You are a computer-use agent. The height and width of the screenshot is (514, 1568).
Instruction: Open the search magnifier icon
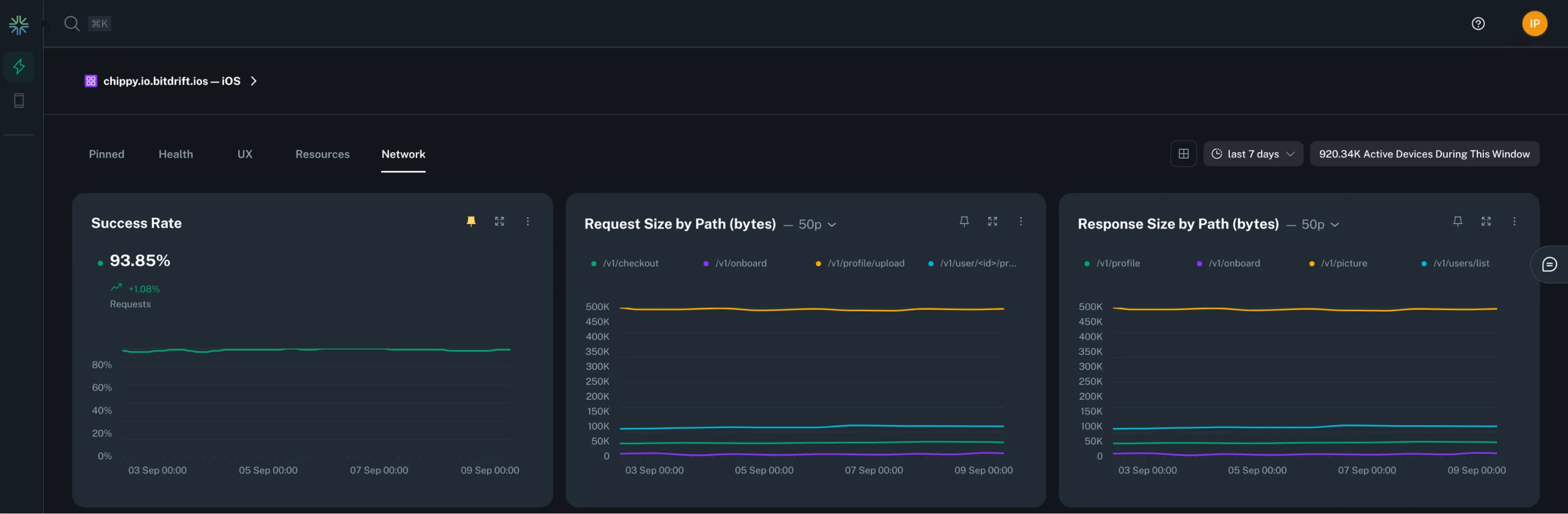point(72,24)
